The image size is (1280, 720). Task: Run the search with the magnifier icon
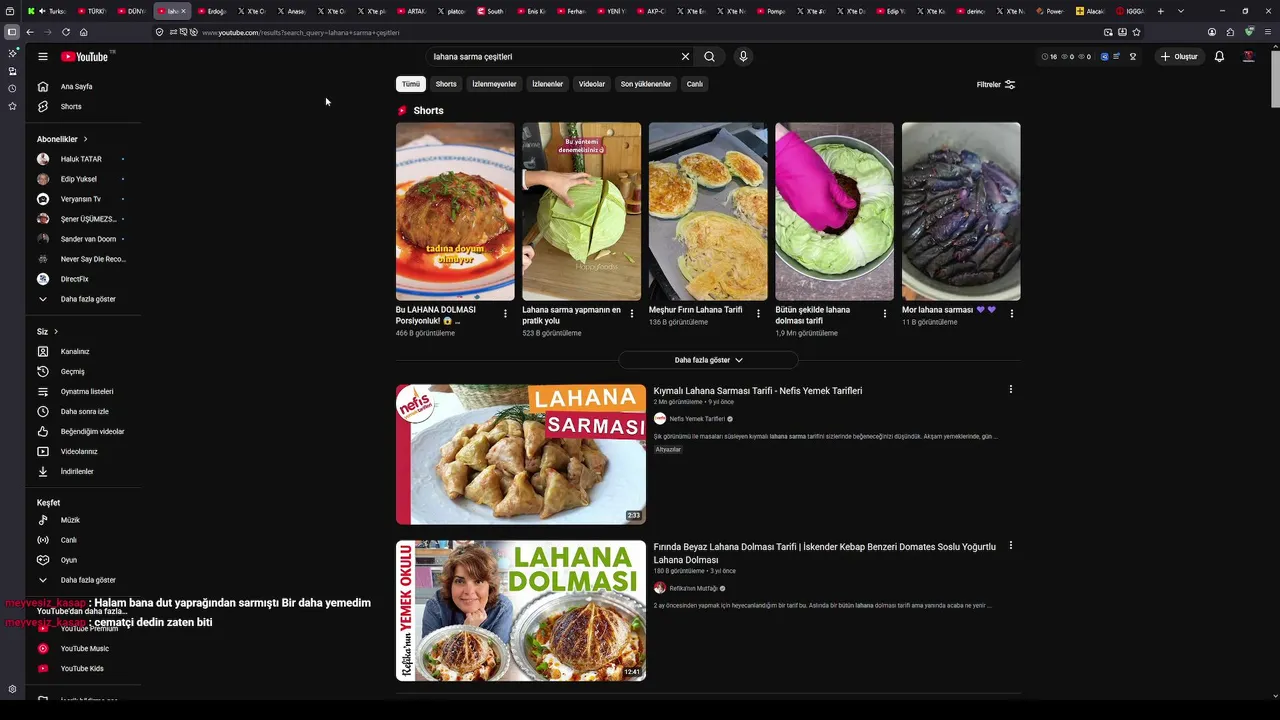point(709,57)
